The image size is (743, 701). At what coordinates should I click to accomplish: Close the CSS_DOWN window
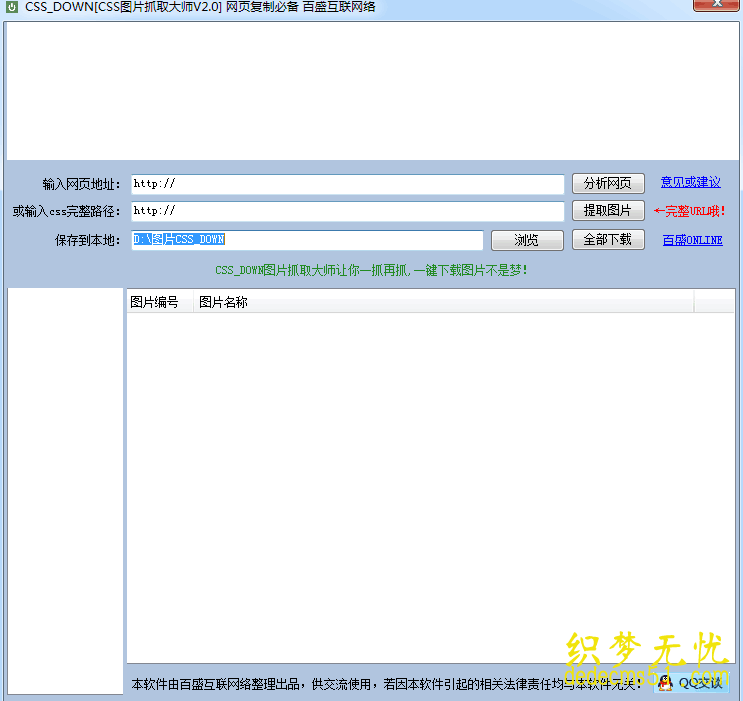click(717, 6)
